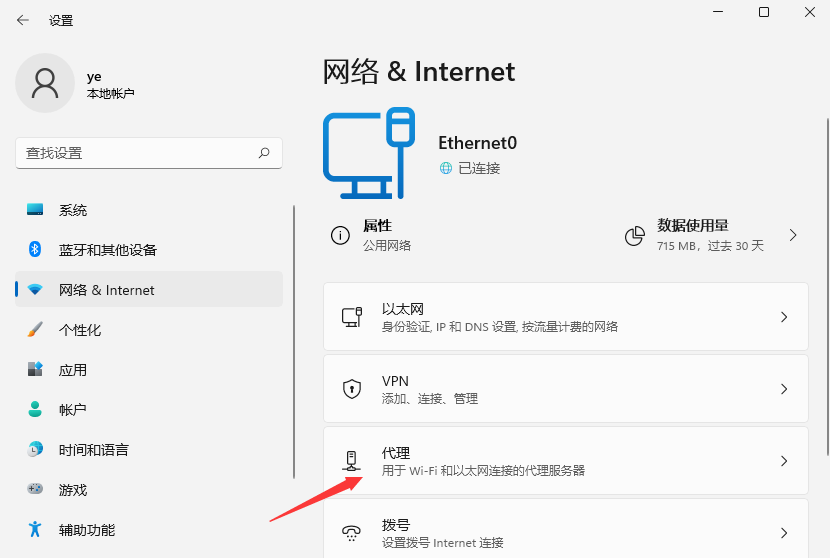
Task: Click the 网络 & Internet page heading
Action: tap(419, 71)
